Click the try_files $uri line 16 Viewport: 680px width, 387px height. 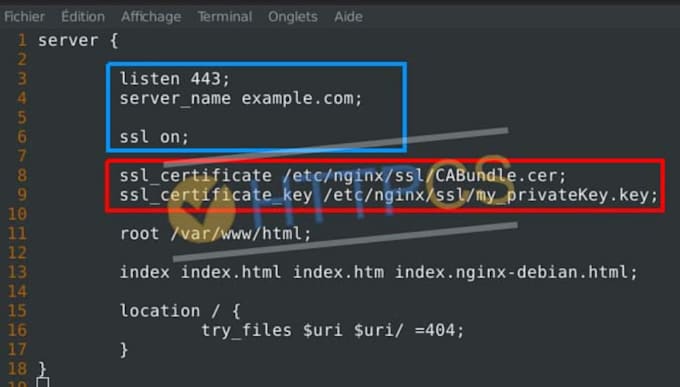click(x=333, y=331)
